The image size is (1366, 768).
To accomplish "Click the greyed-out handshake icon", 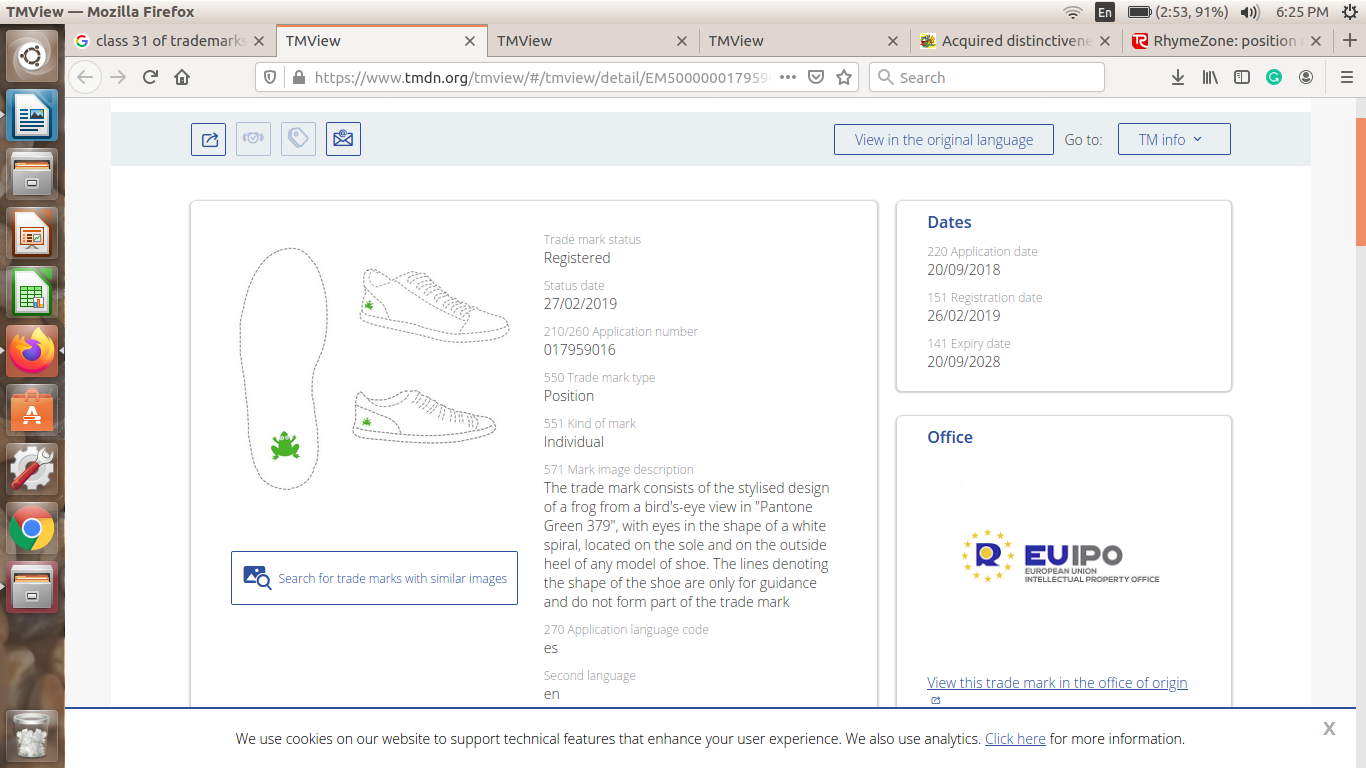I will tap(253, 139).
